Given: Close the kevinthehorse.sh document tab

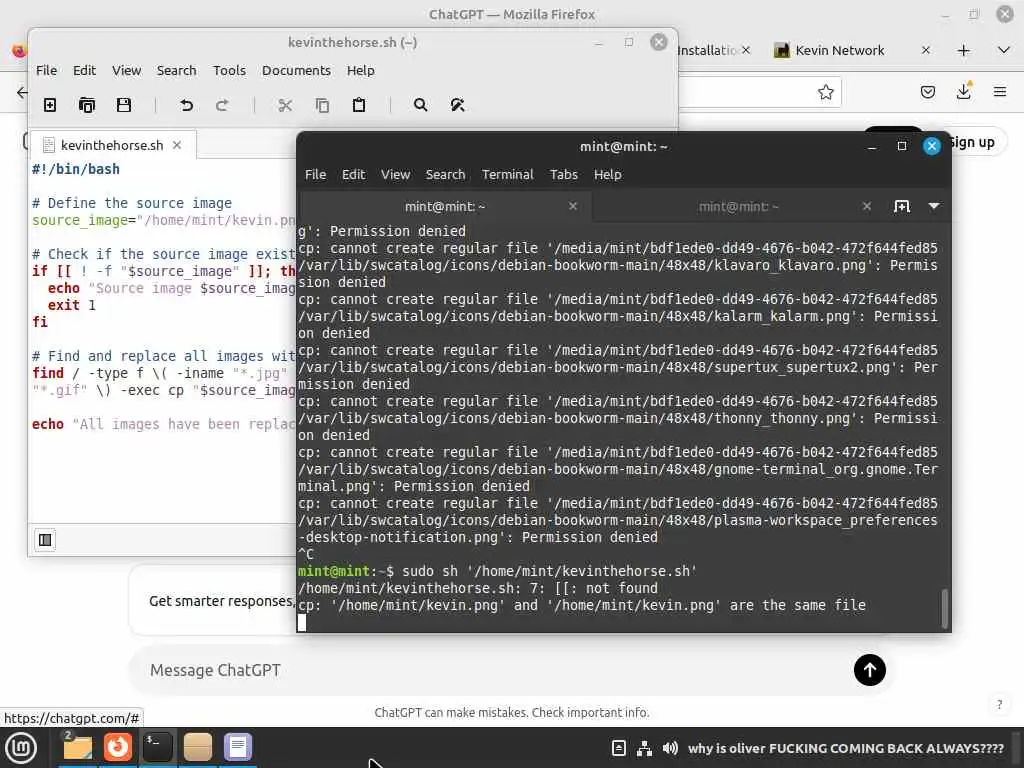Looking at the screenshot, I should point(177,145).
